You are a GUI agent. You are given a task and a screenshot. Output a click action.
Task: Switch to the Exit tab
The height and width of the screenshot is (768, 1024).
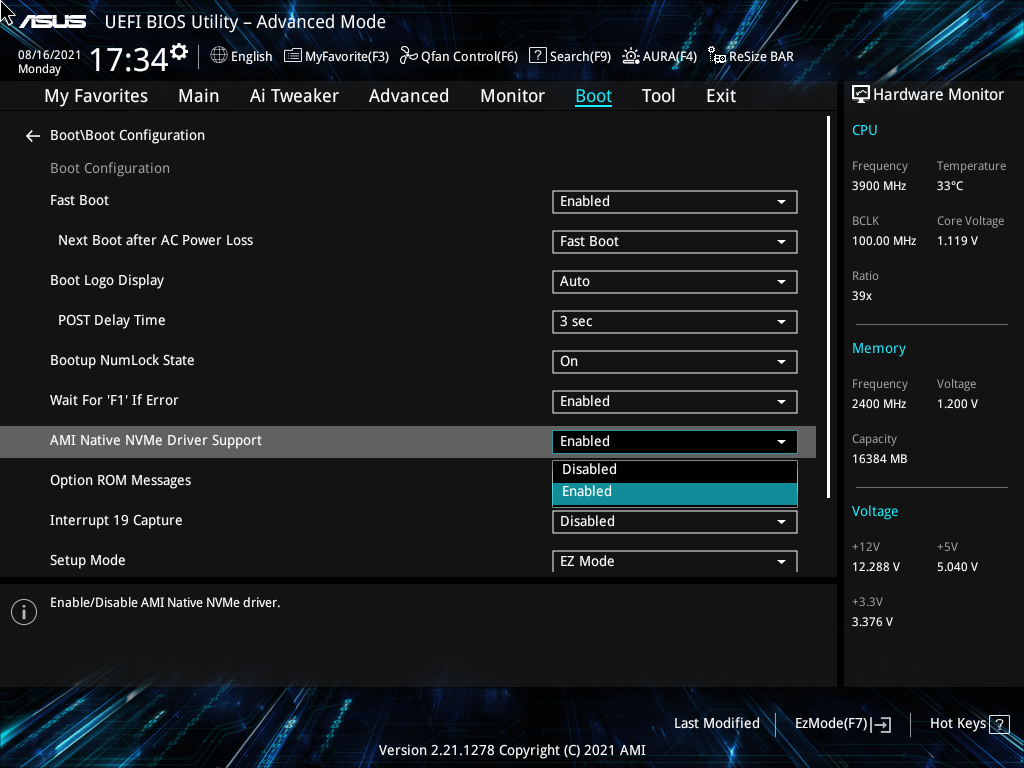pyautogui.click(x=721, y=96)
